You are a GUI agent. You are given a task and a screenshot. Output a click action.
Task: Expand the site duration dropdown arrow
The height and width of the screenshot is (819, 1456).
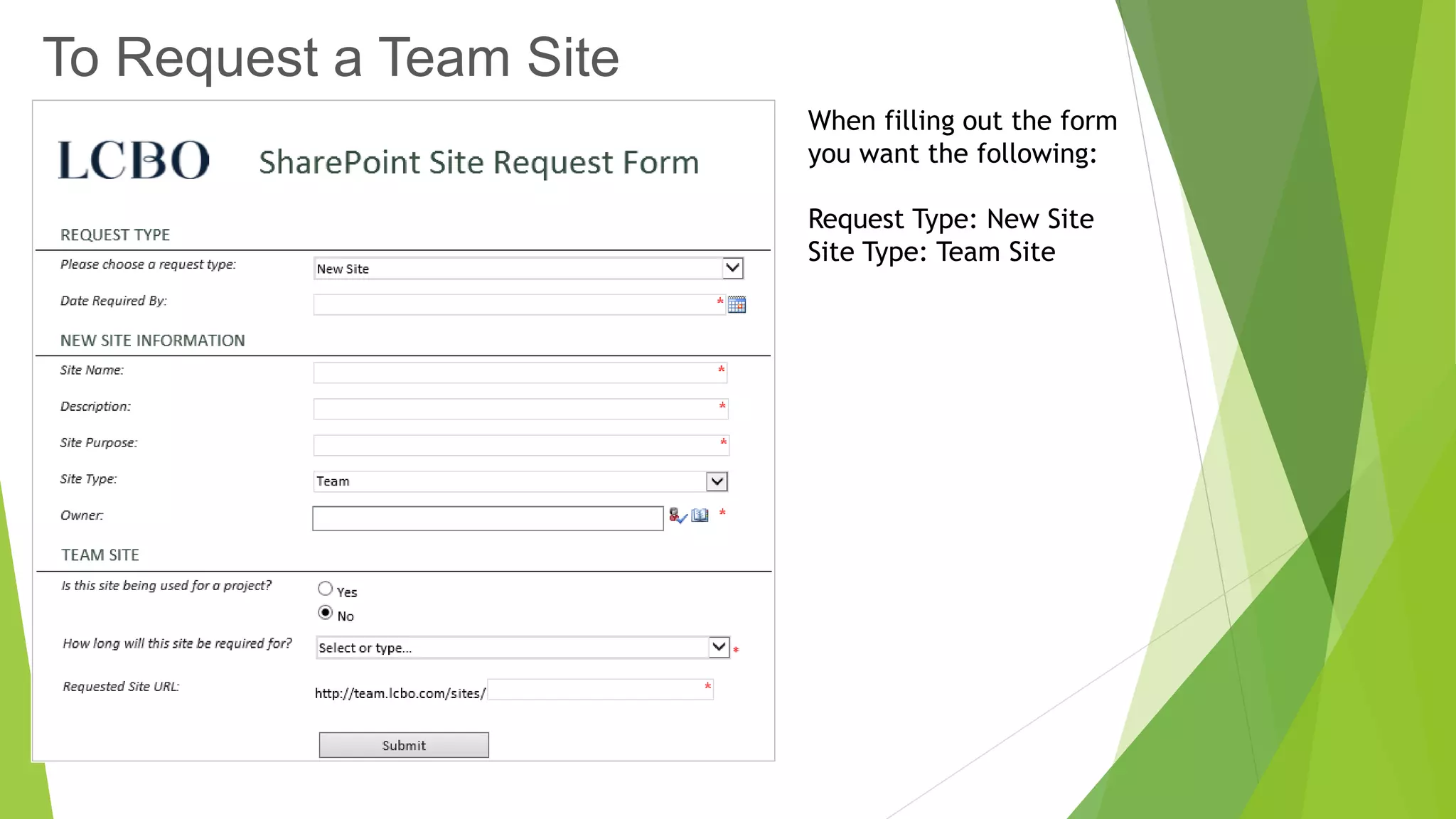[x=719, y=647]
